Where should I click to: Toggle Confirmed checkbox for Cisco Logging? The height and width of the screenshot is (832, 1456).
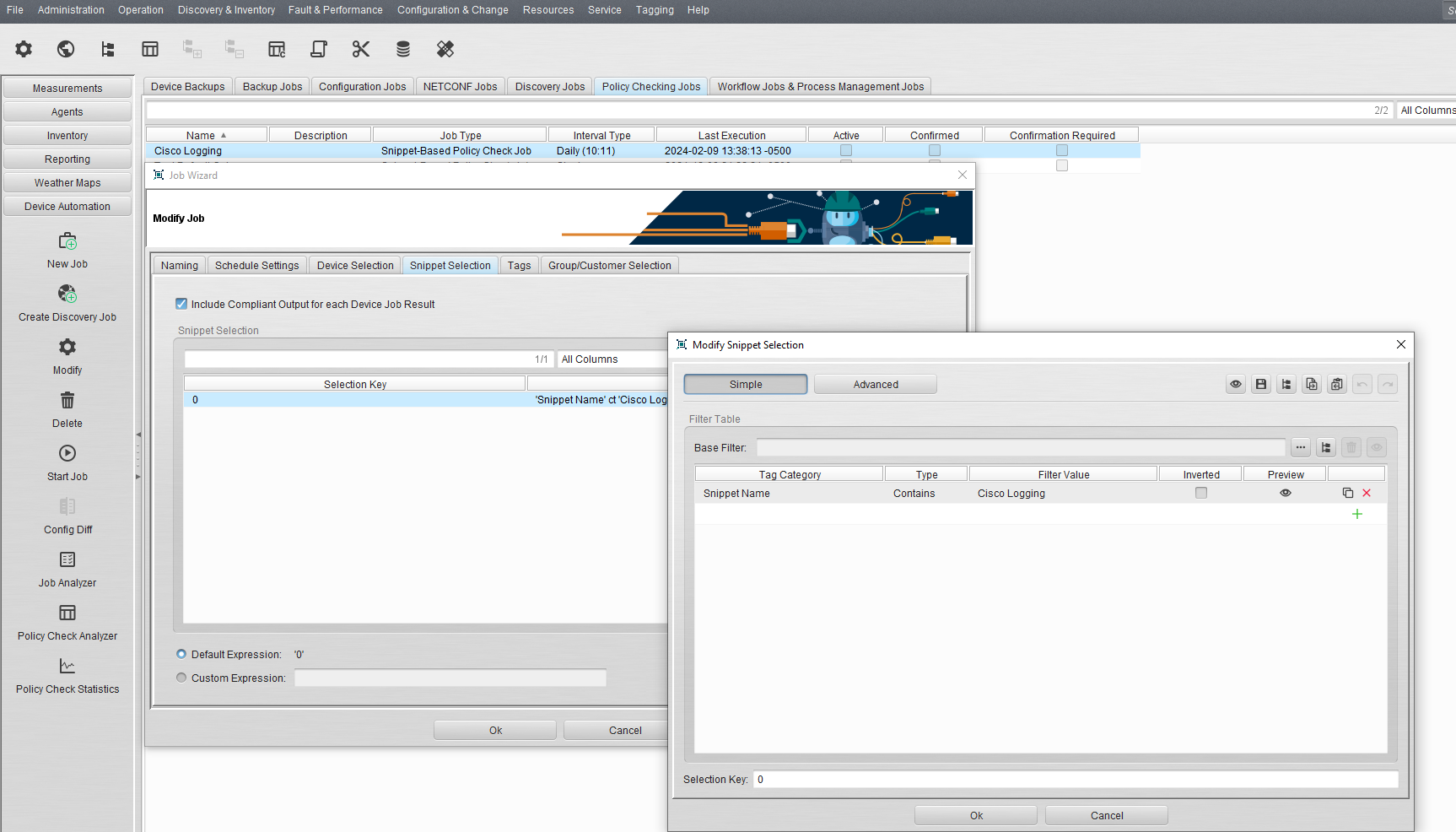(x=935, y=150)
